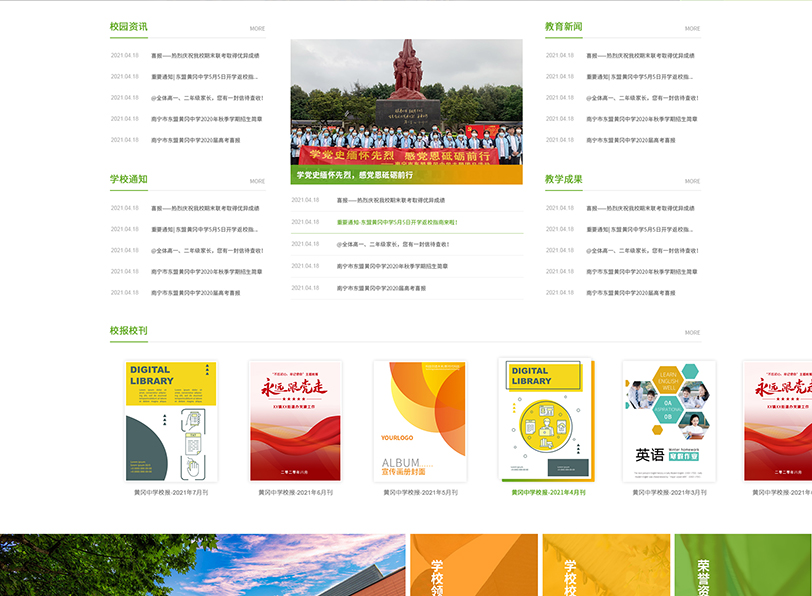Open the green 荣誉资 tile at bottom

(x=742, y=565)
